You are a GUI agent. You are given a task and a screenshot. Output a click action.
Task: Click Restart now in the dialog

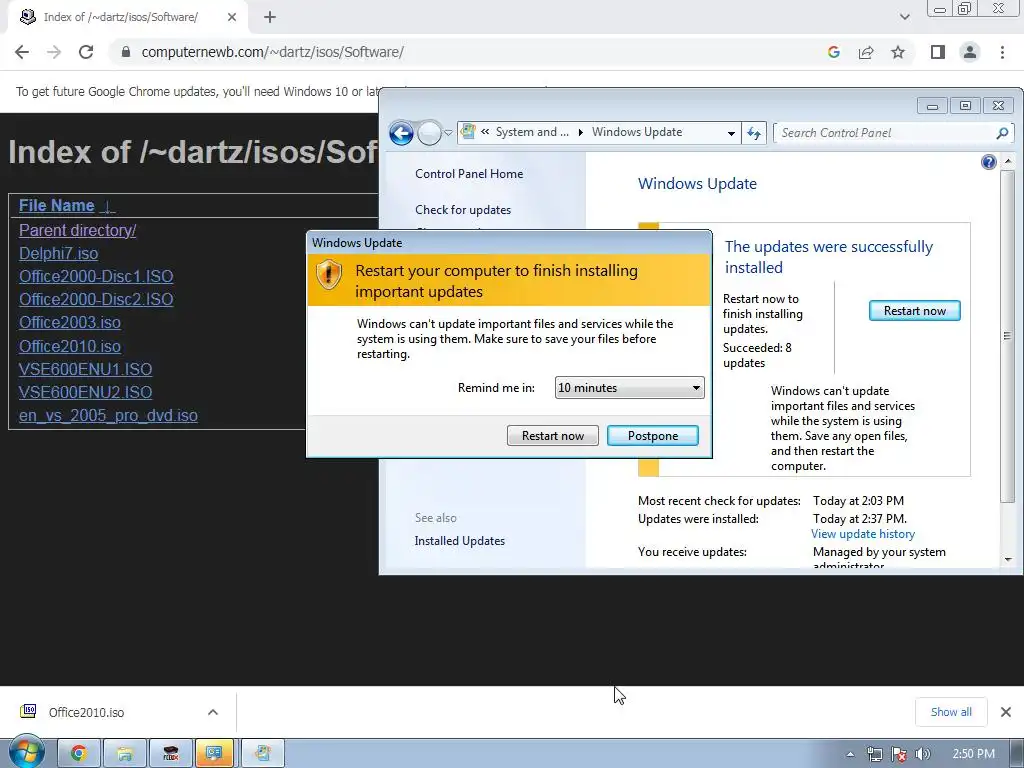552,436
